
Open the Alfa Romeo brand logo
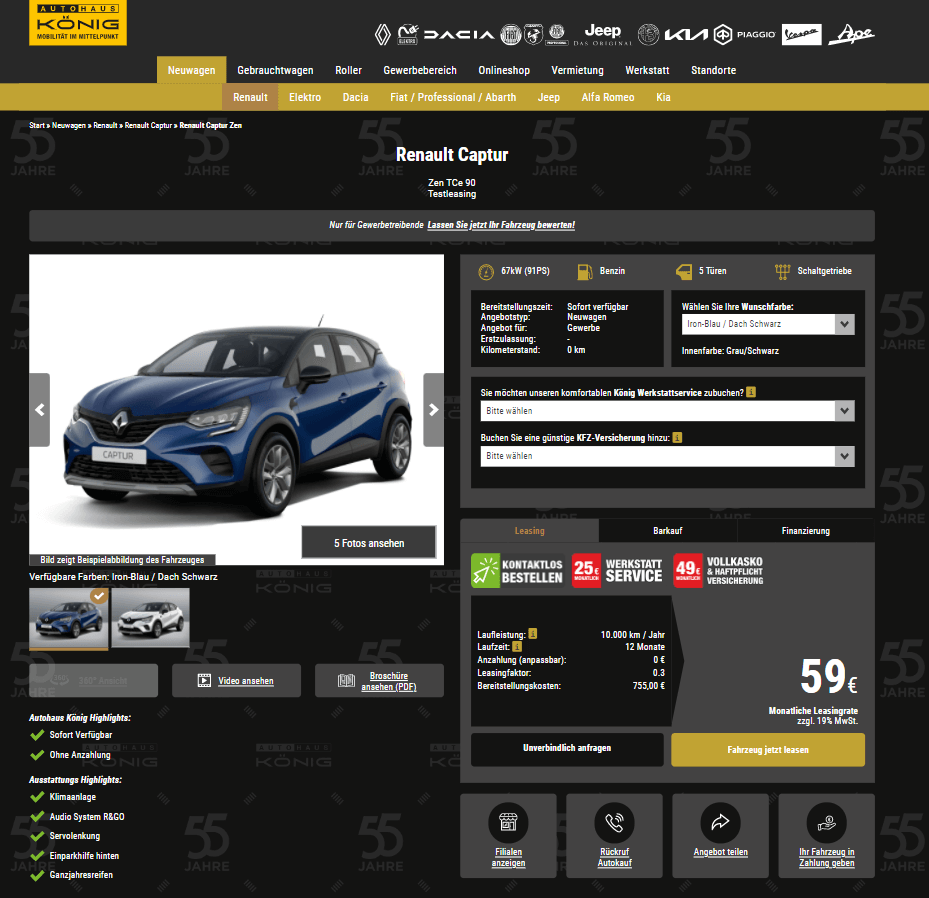[x=648, y=35]
